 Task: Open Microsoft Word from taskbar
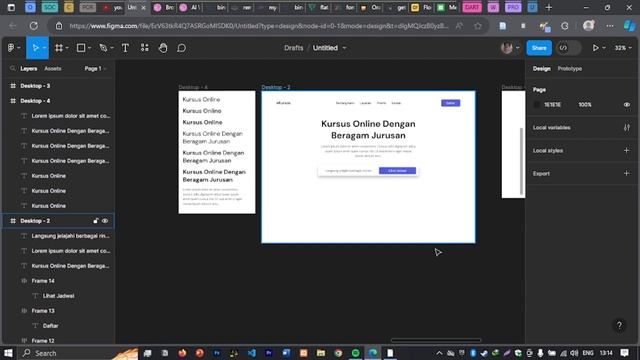click(x=286, y=353)
